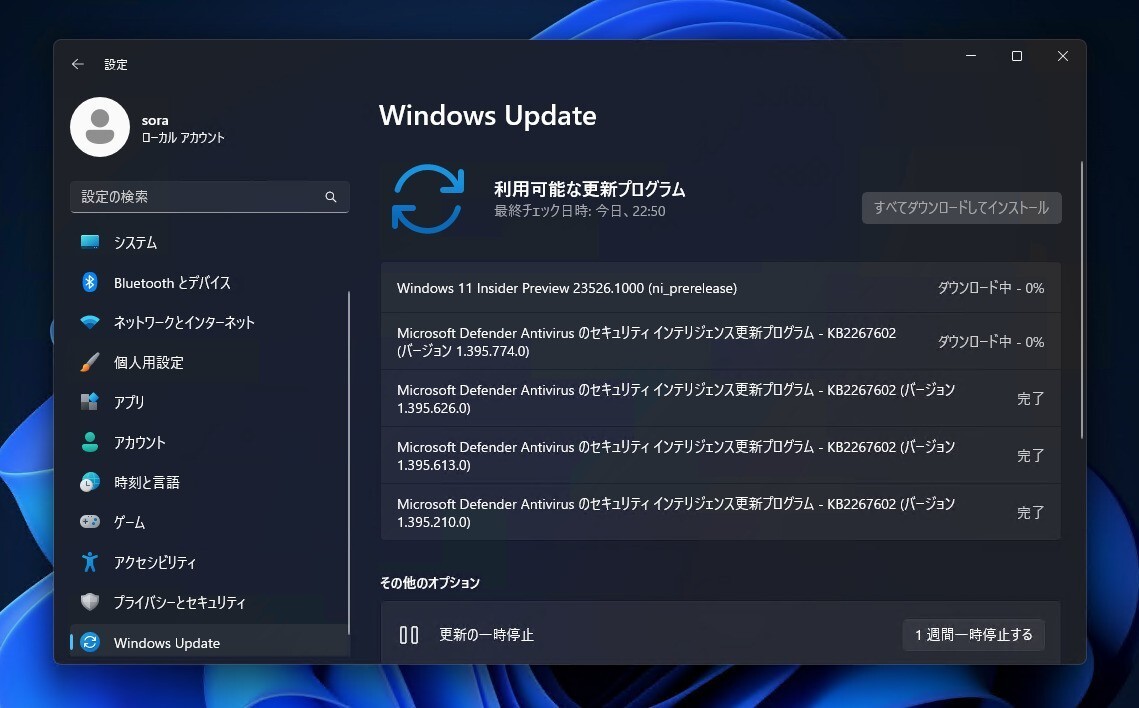This screenshot has width=1139, height=708.
Task: Click 1週間一時停止する button
Action: 973,635
